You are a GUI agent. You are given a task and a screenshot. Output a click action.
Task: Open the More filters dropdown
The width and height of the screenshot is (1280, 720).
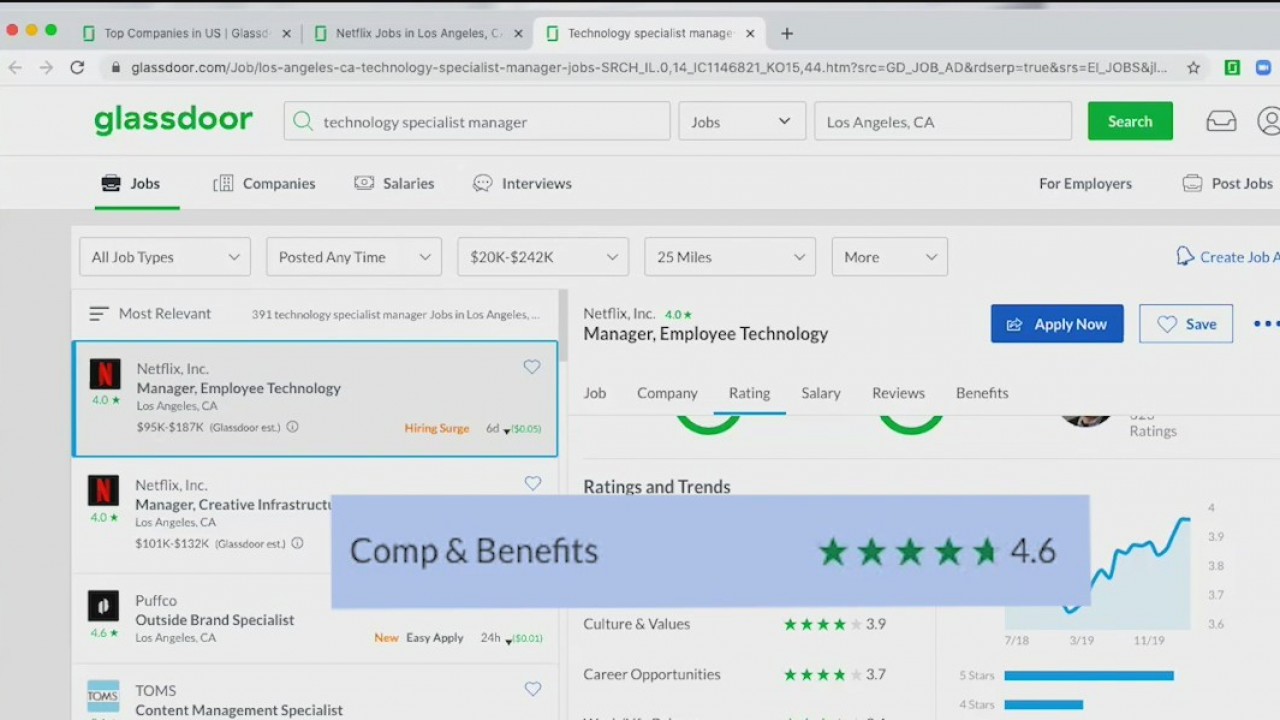890,257
